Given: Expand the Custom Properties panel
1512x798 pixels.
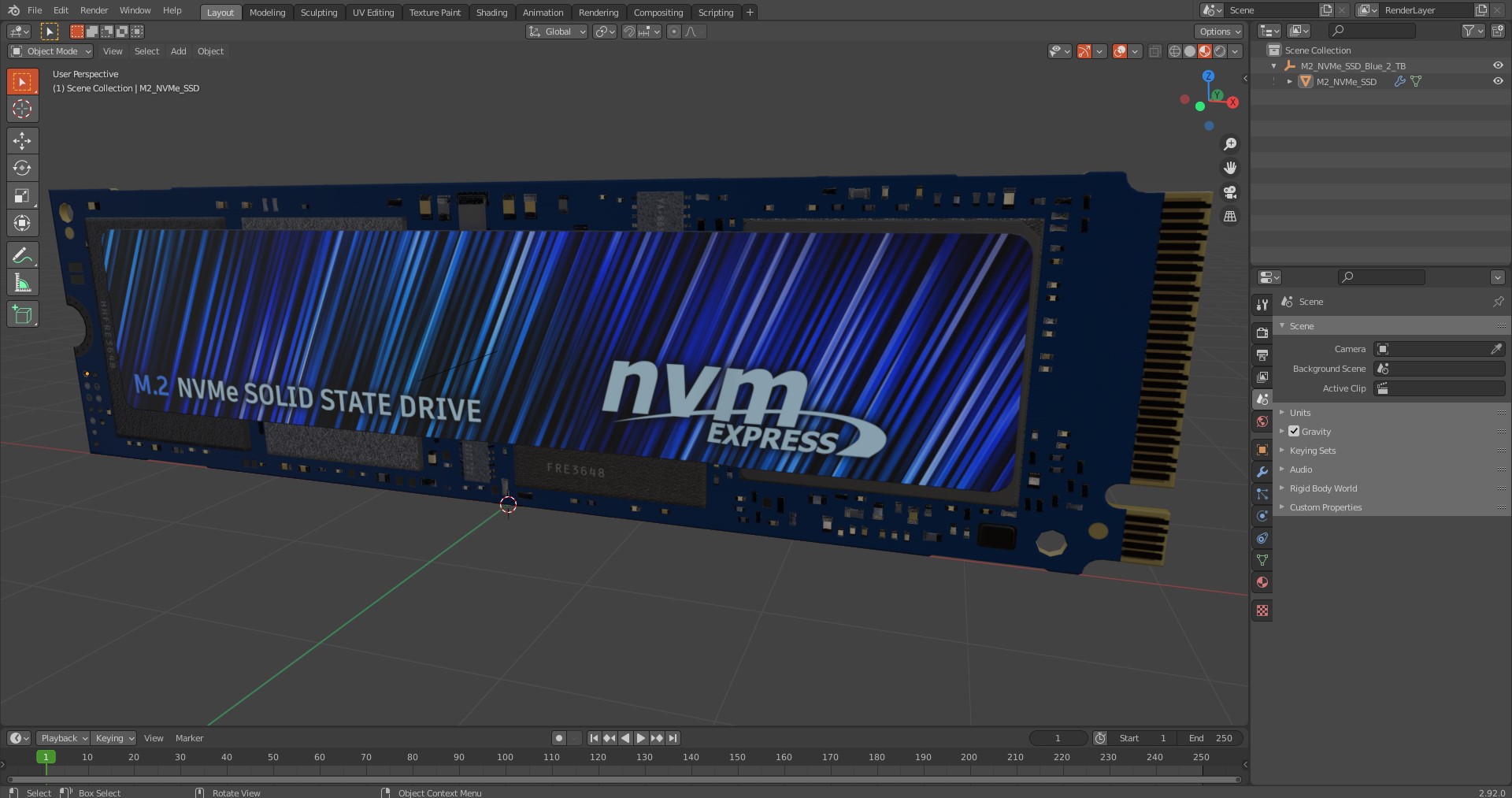Looking at the screenshot, I should 1325,507.
